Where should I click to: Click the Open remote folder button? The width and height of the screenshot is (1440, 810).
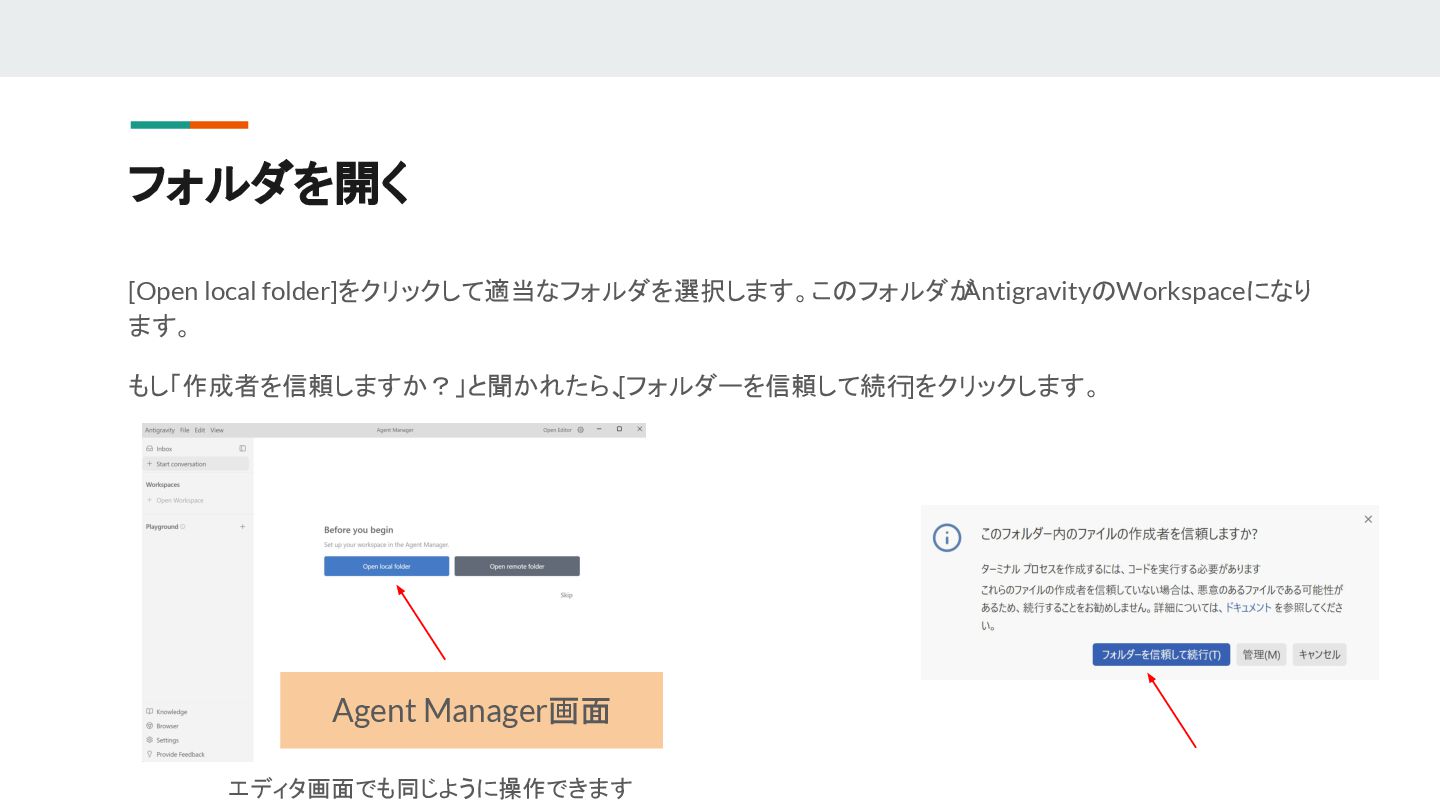(517, 566)
